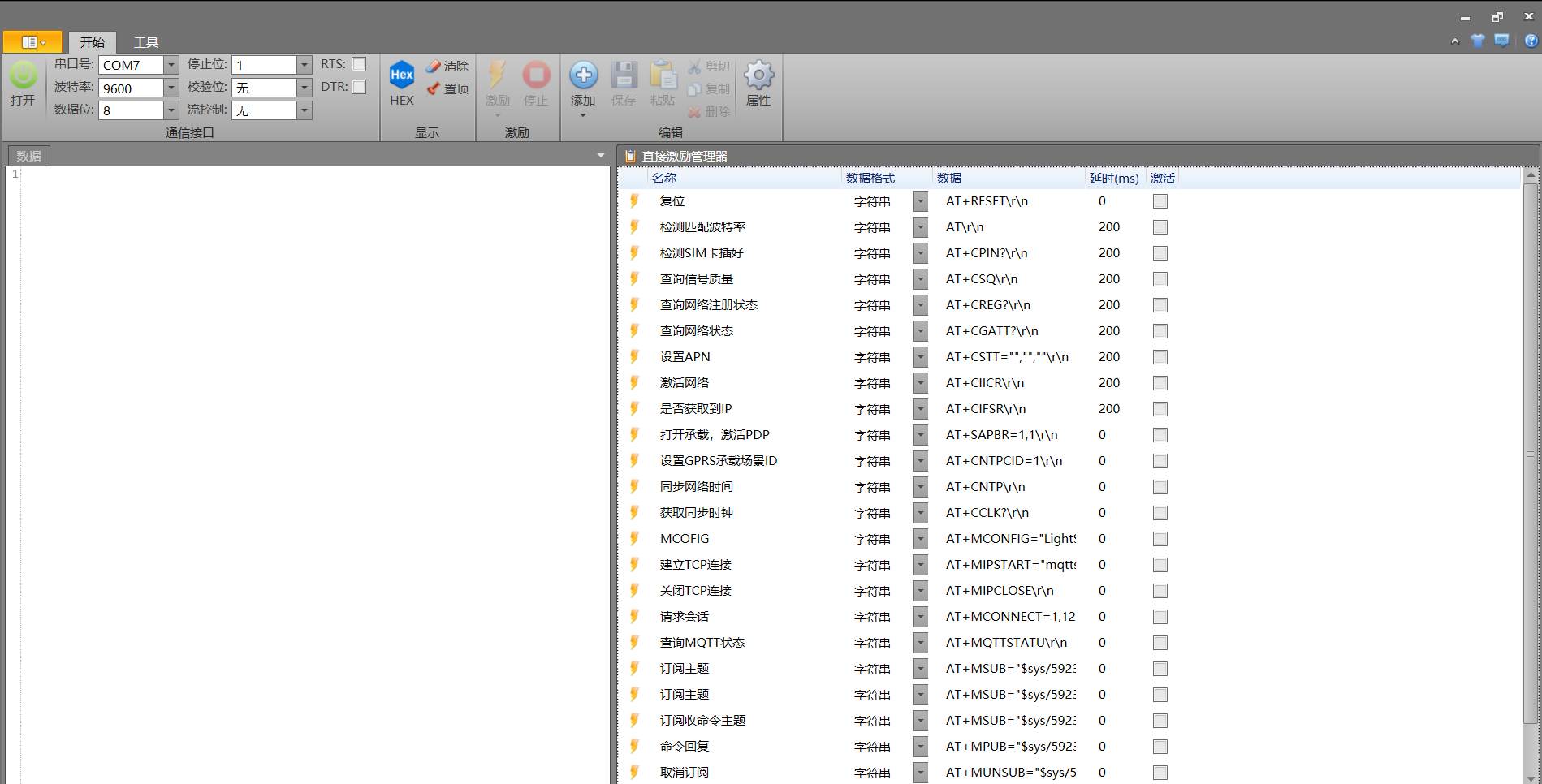The width and height of the screenshot is (1542, 784).
Task: Send the 建立TCP连接 command lightning icon
Action: [635, 564]
